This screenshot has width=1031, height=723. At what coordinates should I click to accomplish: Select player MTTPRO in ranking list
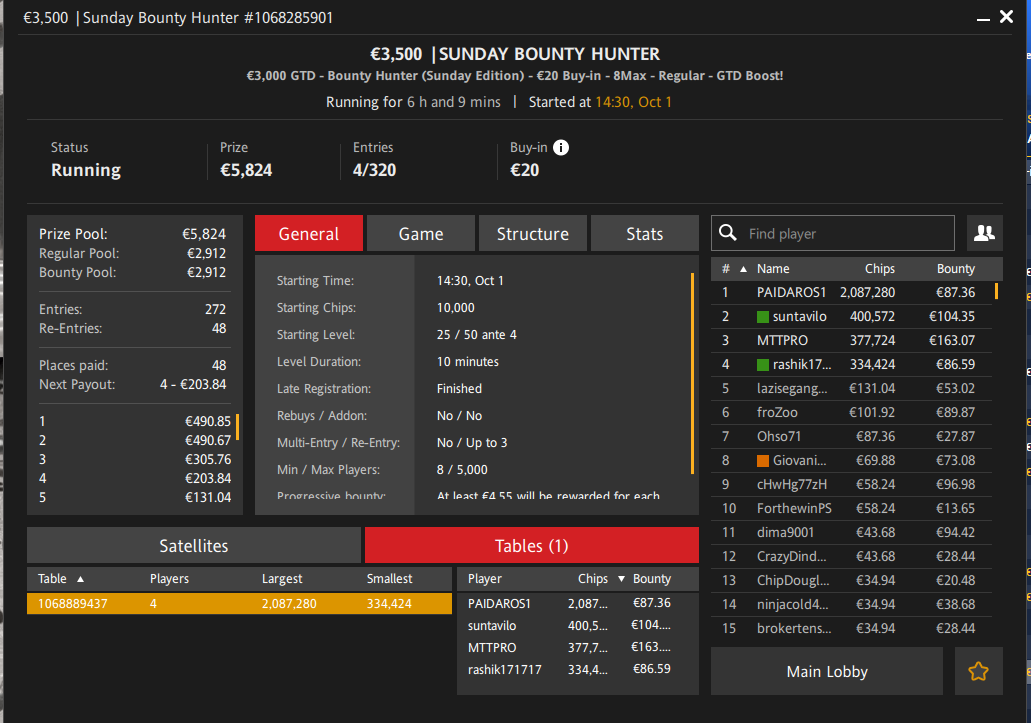(x=851, y=340)
